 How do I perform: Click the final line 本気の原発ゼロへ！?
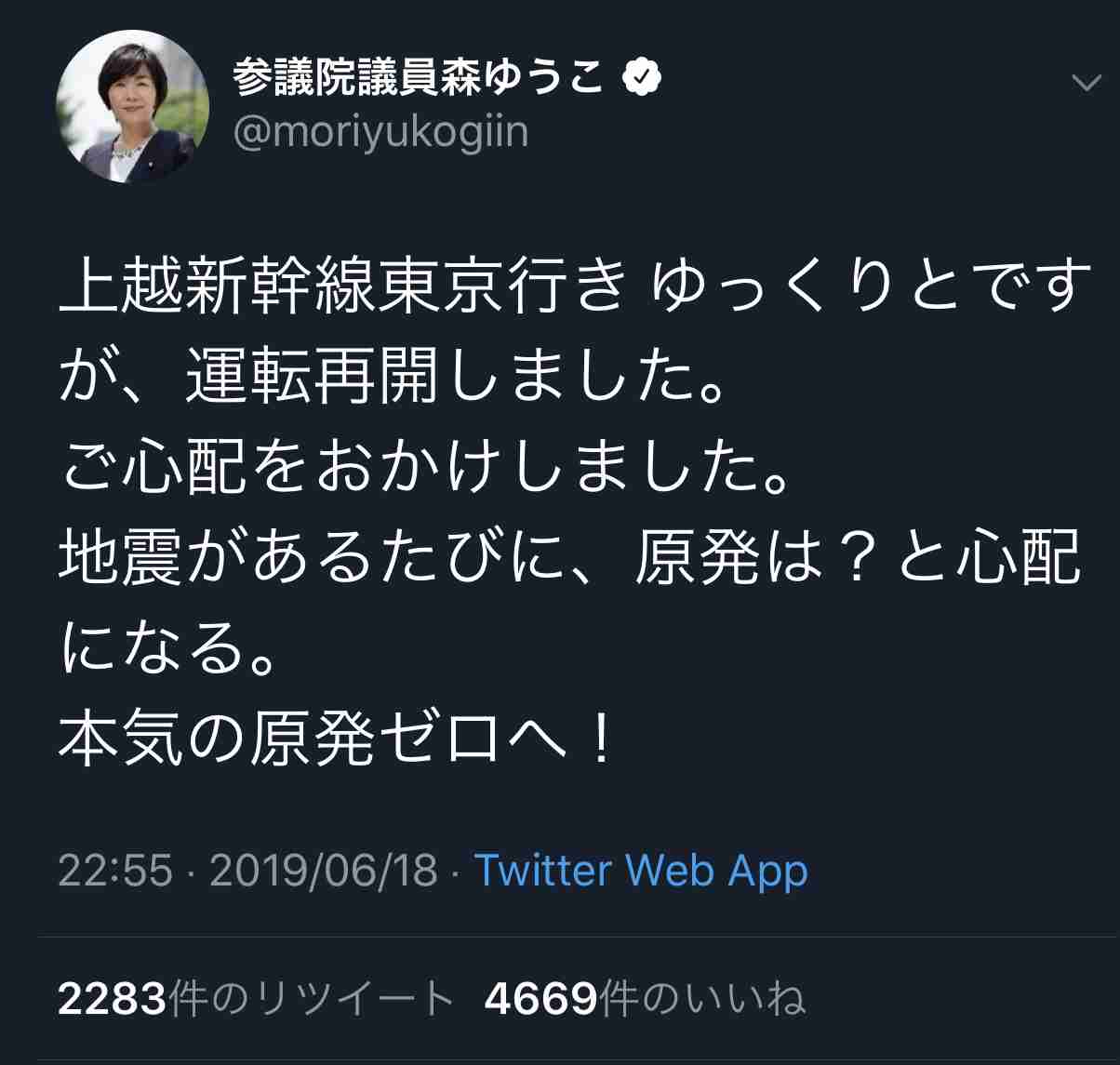pyautogui.click(x=337, y=741)
